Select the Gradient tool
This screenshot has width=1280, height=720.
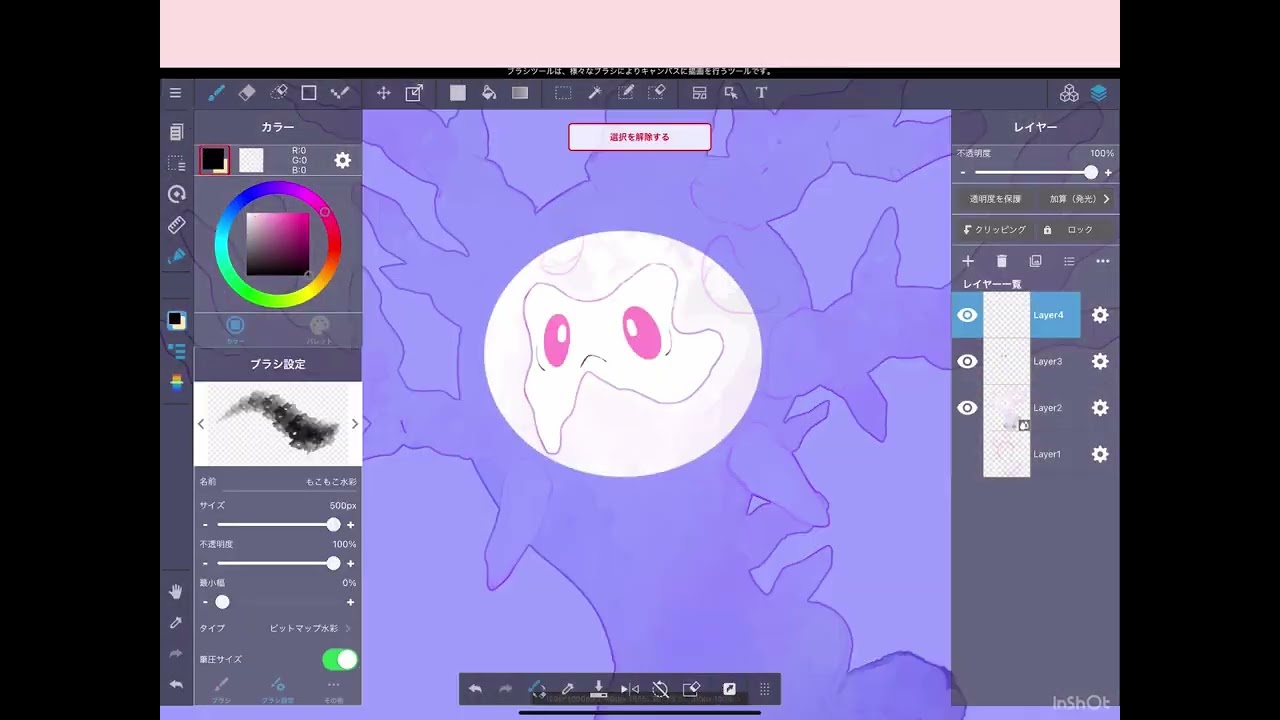520,93
